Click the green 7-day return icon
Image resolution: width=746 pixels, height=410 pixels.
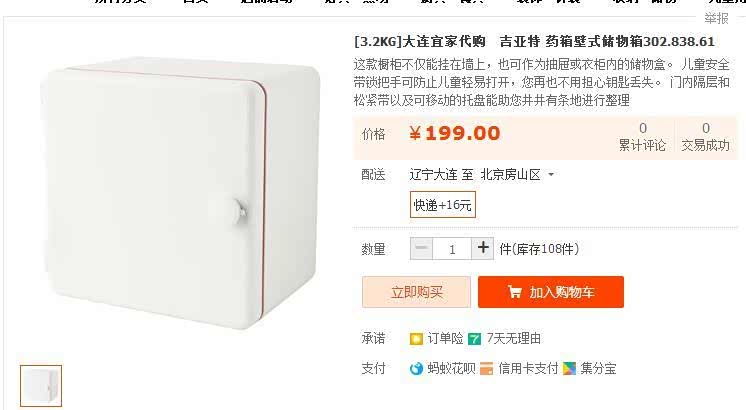(x=474, y=339)
